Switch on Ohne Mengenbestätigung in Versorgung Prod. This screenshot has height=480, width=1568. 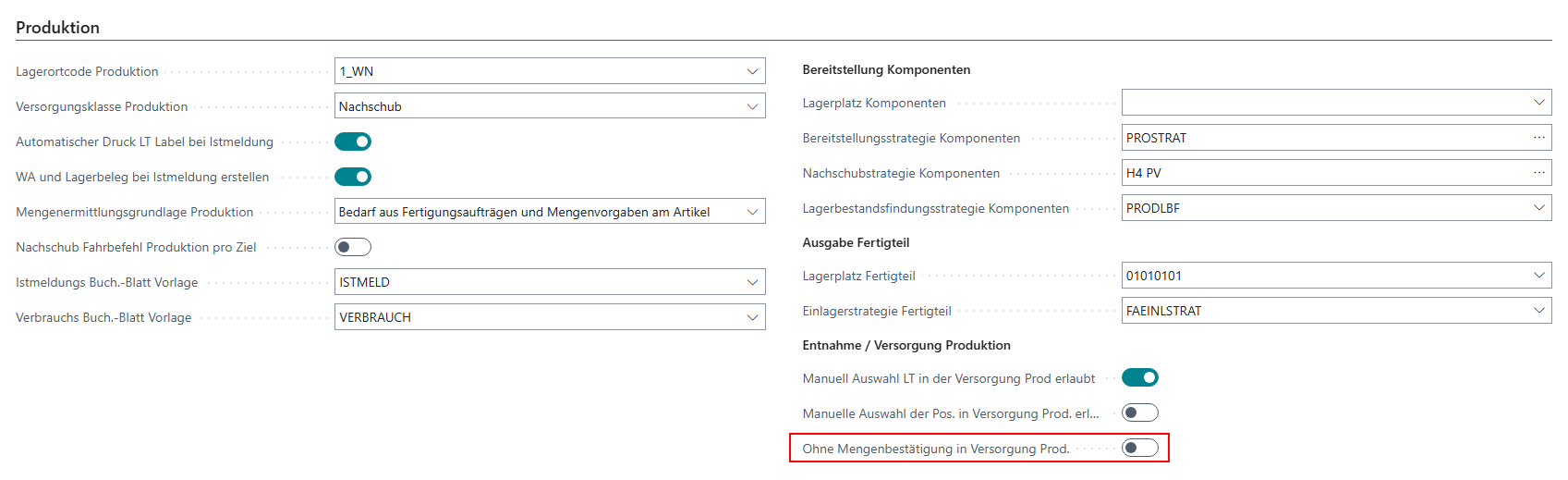pyautogui.click(x=1139, y=448)
